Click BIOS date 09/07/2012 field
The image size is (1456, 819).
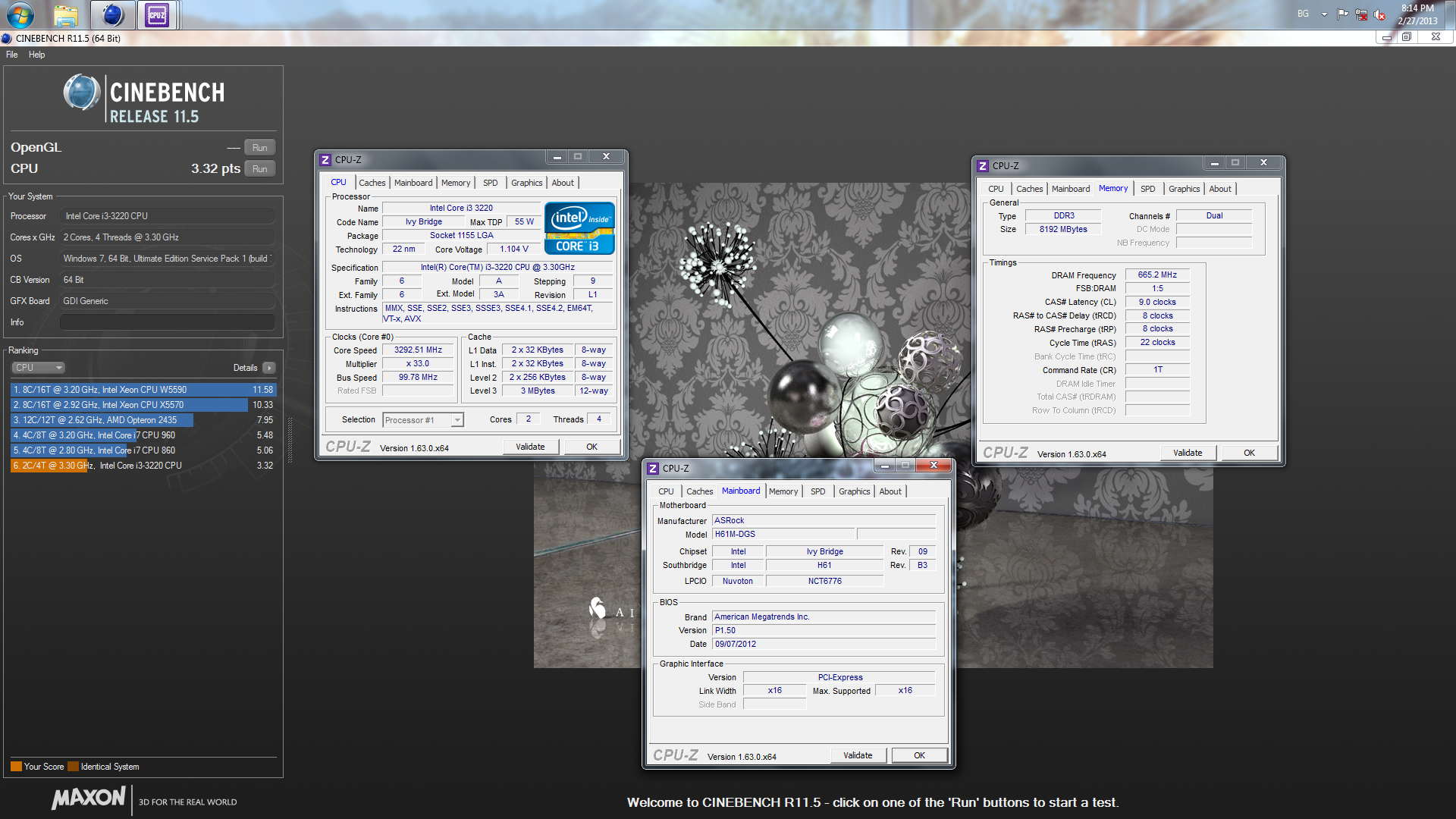click(x=824, y=644)
